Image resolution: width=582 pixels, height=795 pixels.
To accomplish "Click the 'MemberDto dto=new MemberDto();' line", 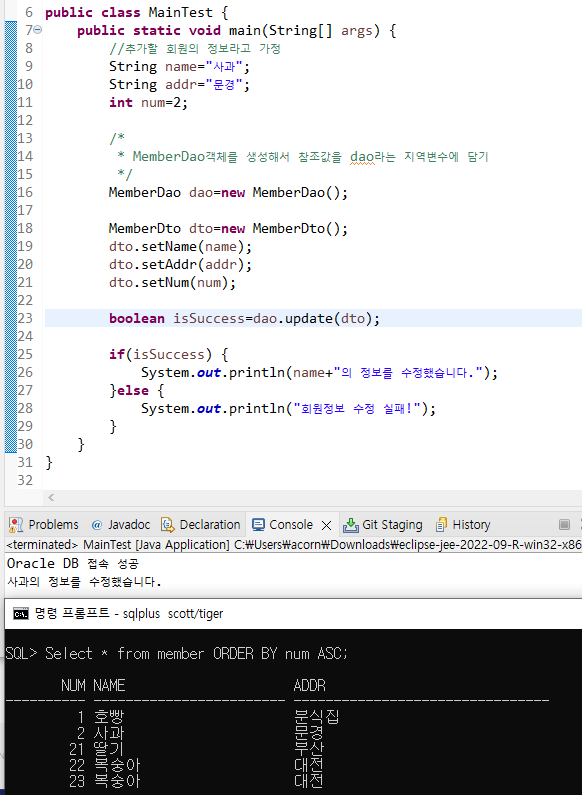I will (x=229, y=229).
